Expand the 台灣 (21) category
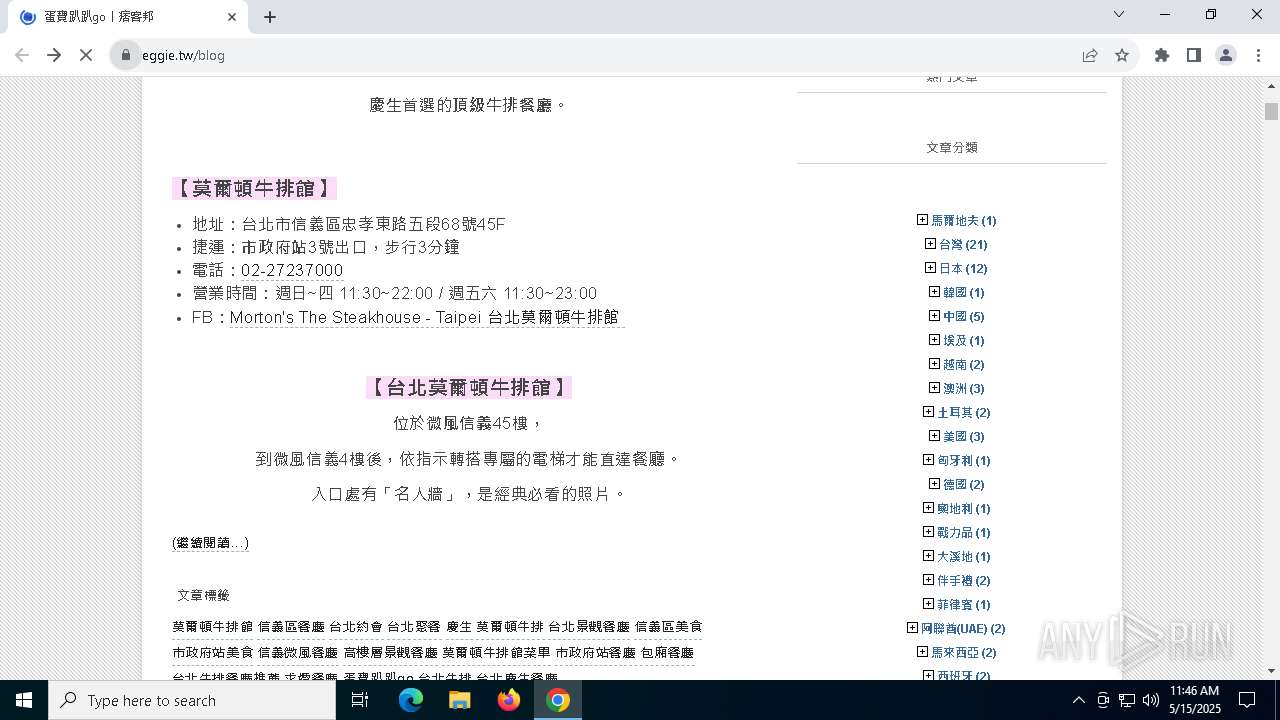This screenshot has height=720, width=1280. [930, 244]
